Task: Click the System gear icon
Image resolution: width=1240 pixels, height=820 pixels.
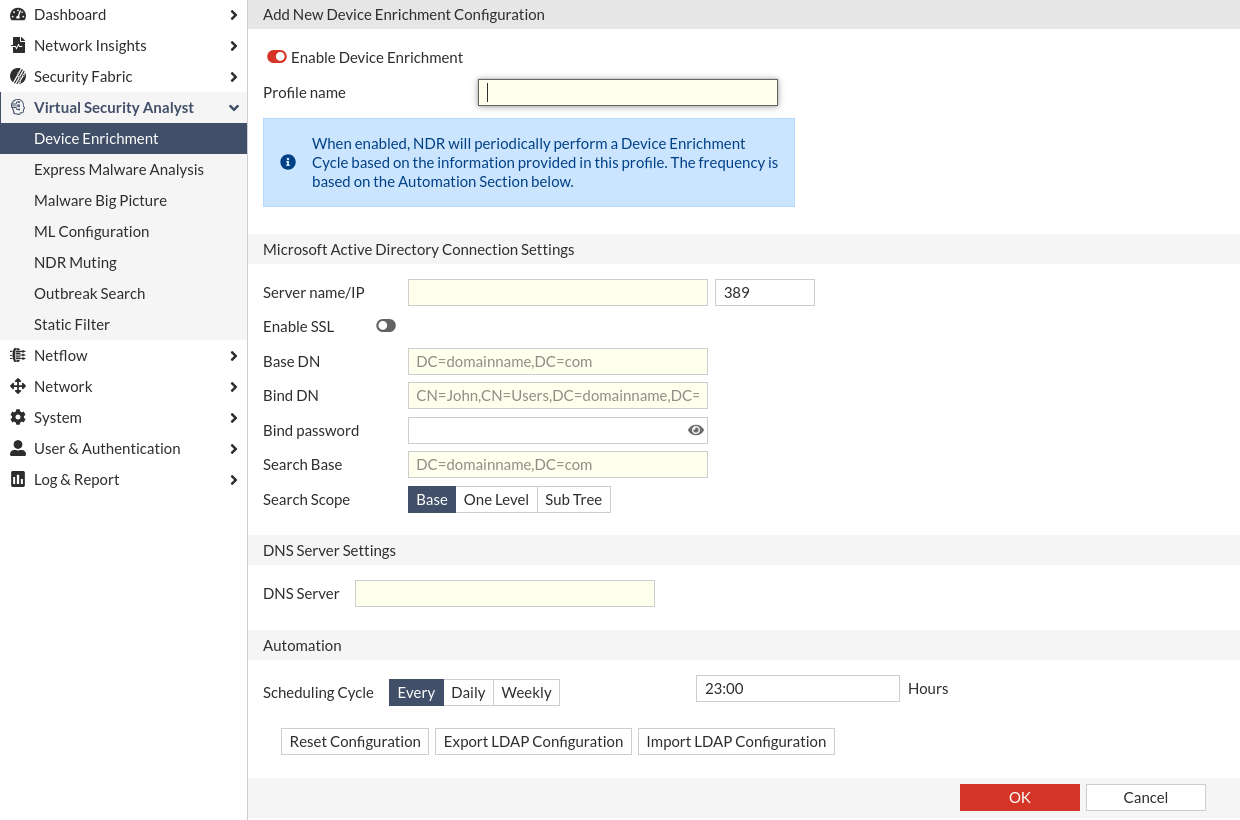Action: (x=18, y=418)
